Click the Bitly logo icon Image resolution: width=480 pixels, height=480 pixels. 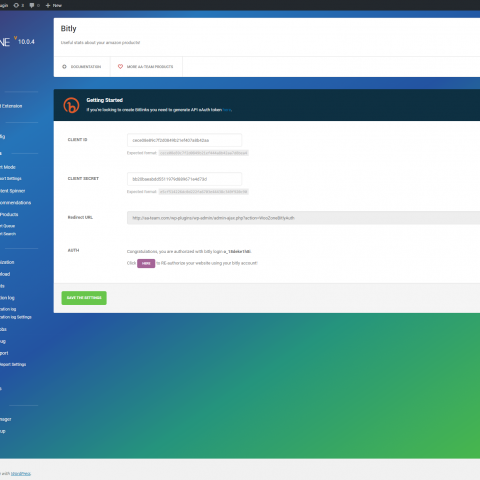[71, 105]
